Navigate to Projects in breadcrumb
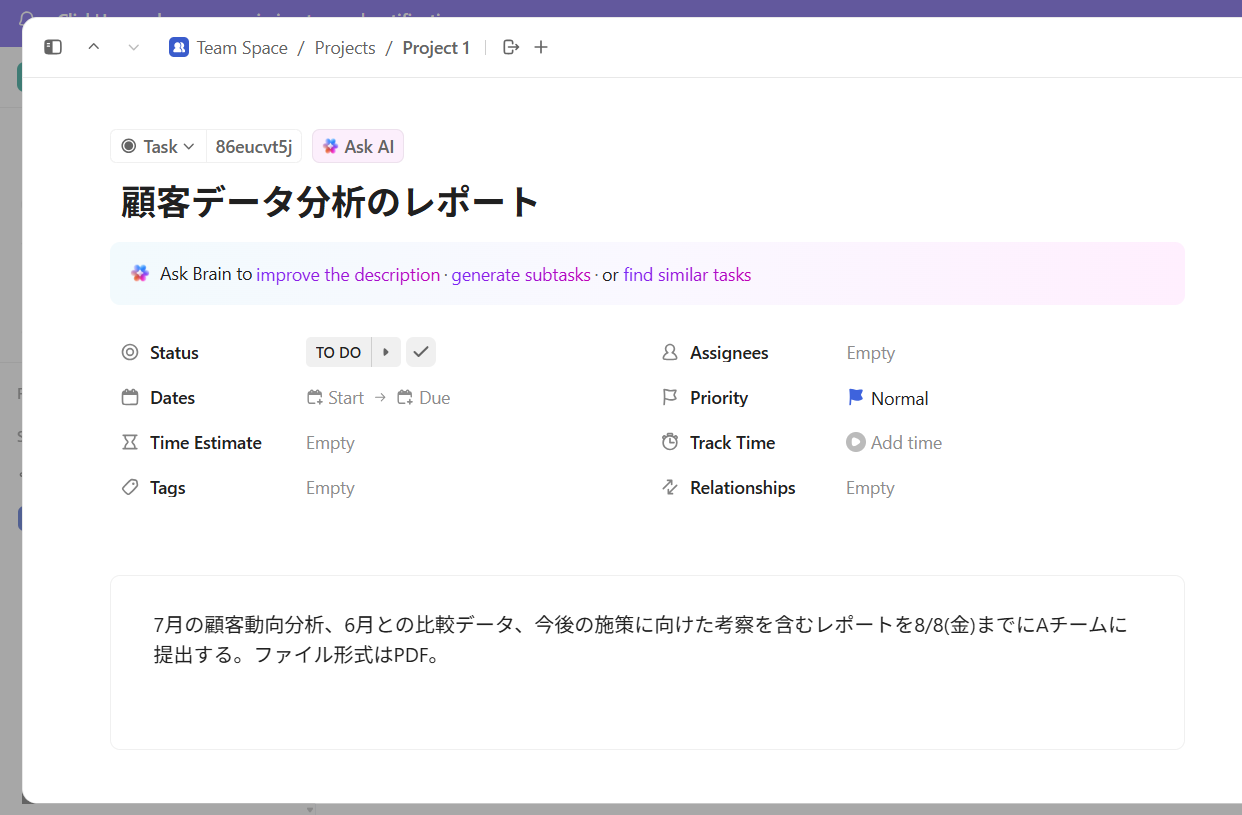1242x815 pixels. (x=345, y=48)
